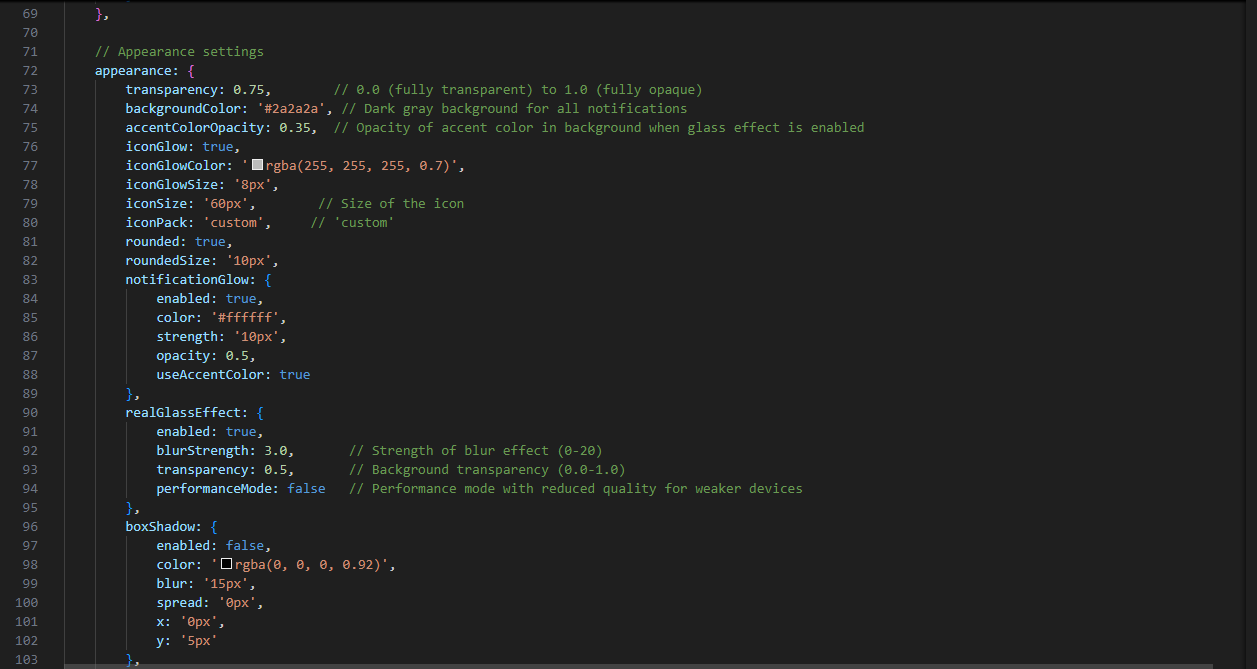This screenshot has height=669, width=1257.
Task: Click the boxShadow property name
Action: click(x=163, y=527)
